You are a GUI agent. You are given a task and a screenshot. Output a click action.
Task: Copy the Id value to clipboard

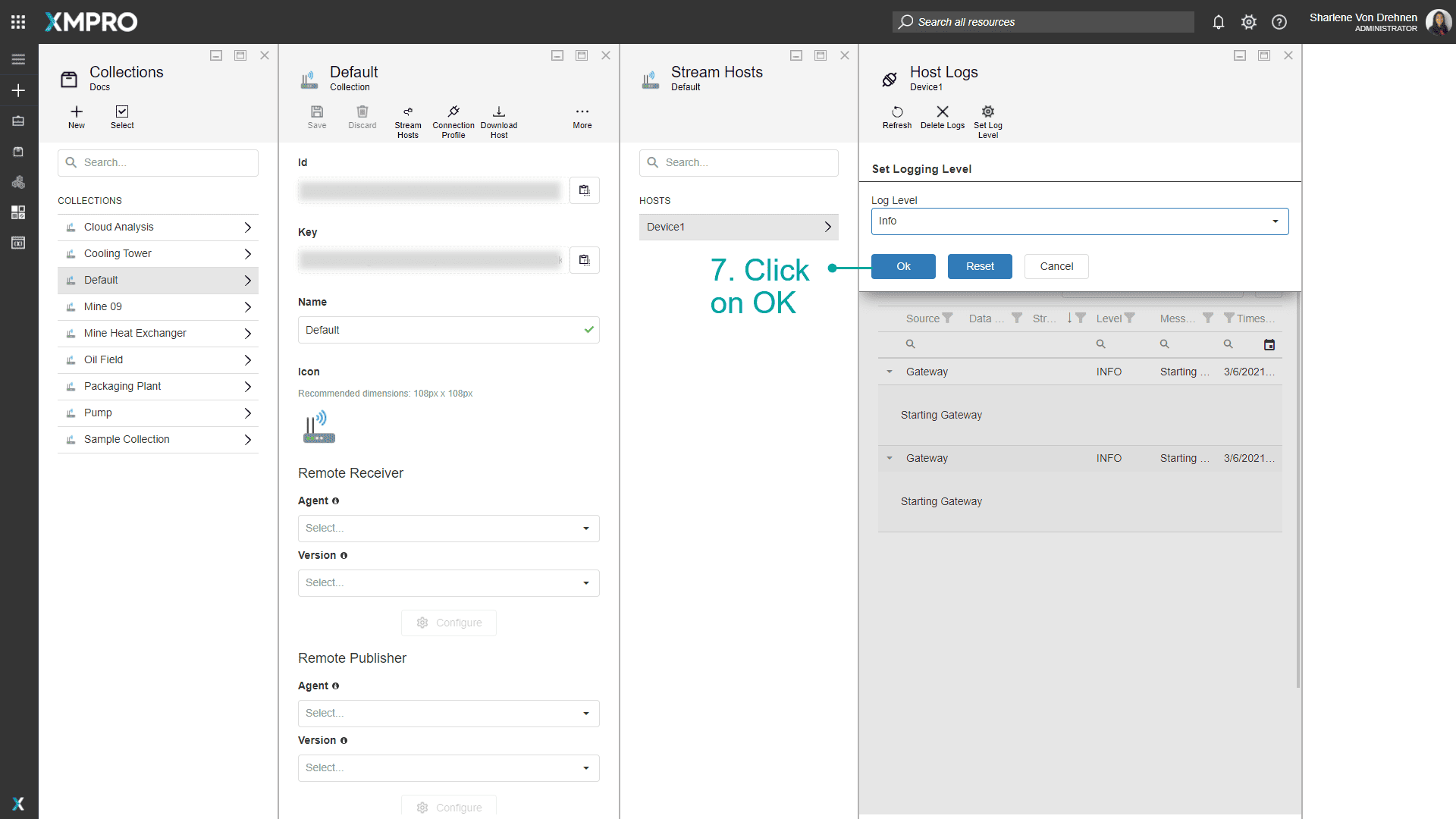(x=584, y=190)
